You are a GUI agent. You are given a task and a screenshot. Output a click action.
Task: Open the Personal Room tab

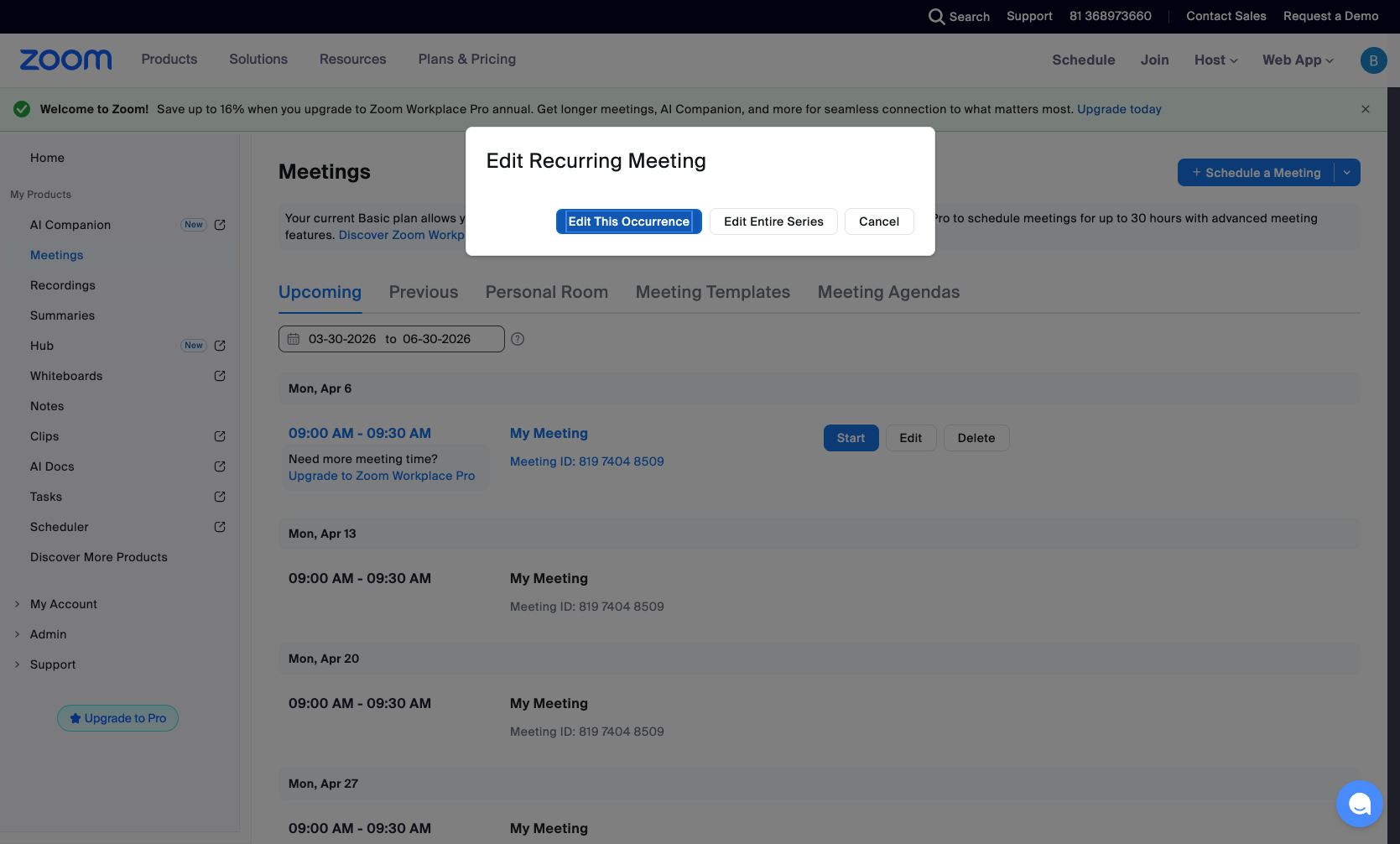(547, 292)
